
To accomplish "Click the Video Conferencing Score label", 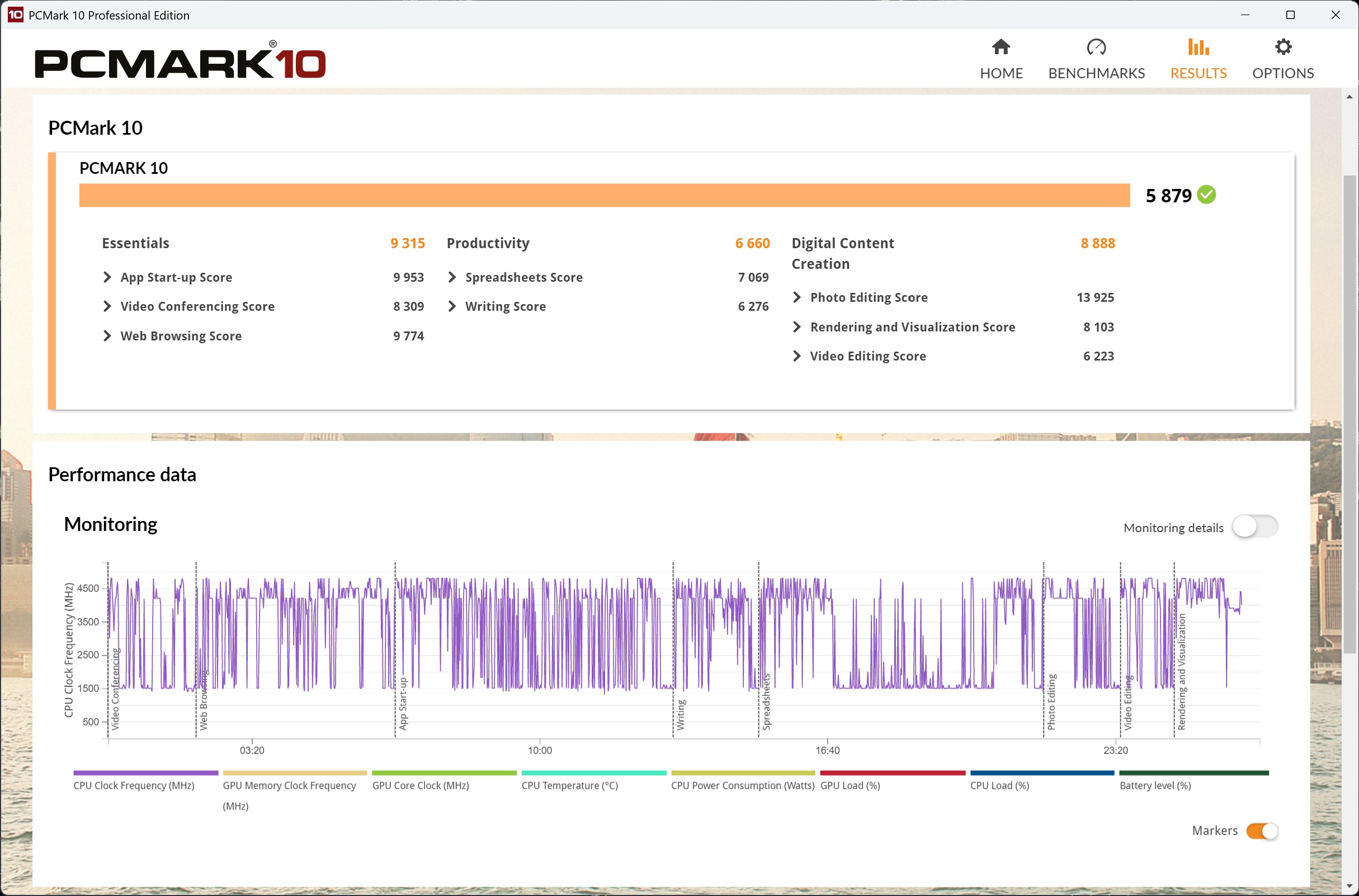I will click(x=197, y=306).
